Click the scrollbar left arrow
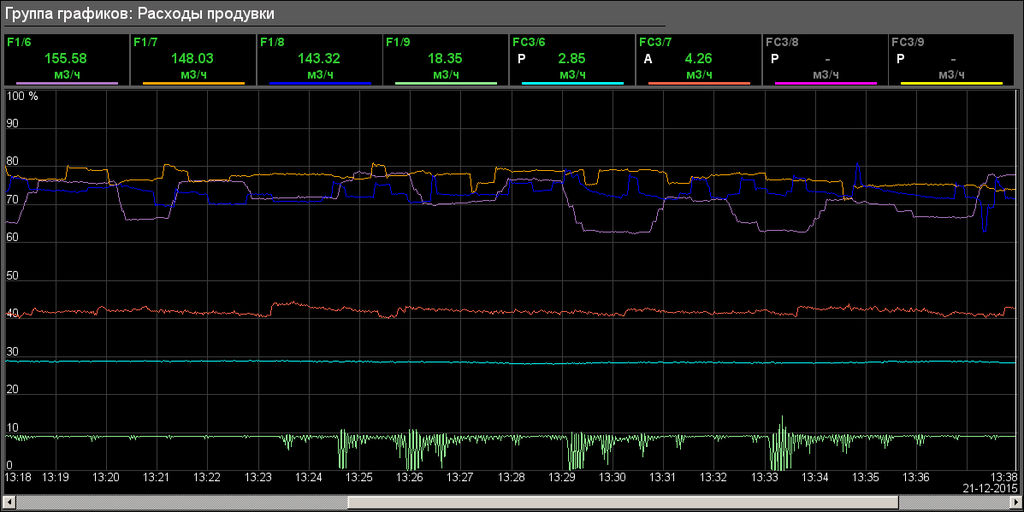Viewport: 1024px width, 512px height. point(8,502)
